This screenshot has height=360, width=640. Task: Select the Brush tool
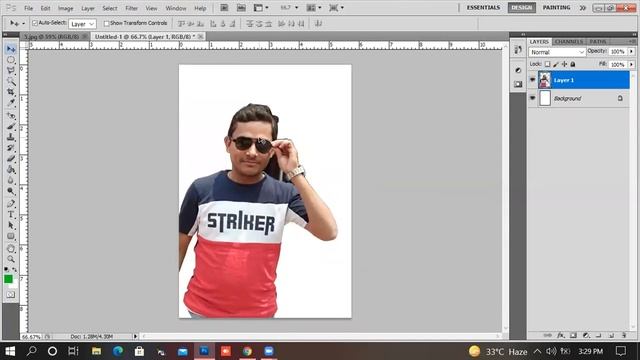click(11, 126)
